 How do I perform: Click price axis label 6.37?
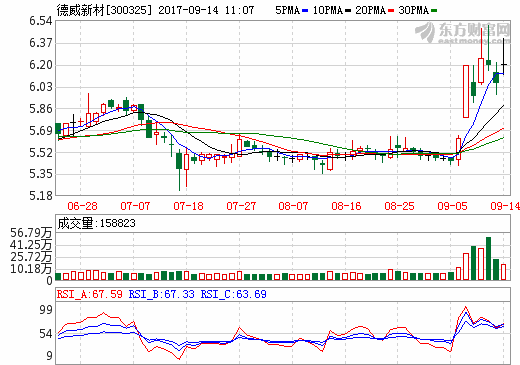(41, 43)
